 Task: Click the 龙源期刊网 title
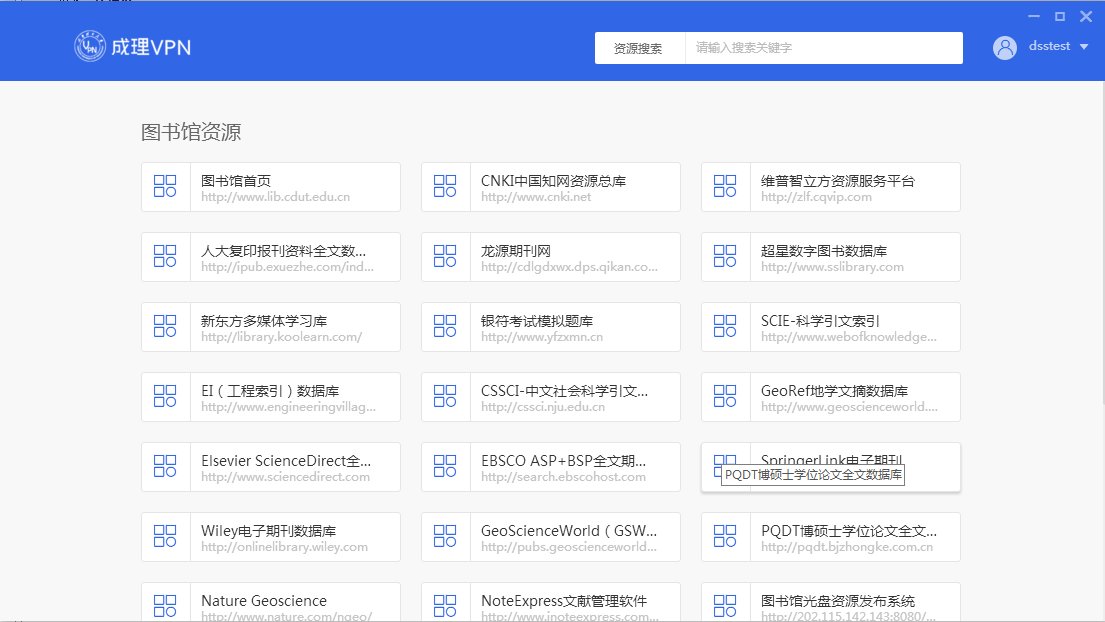pyautogui.click(x=516, y=251)
